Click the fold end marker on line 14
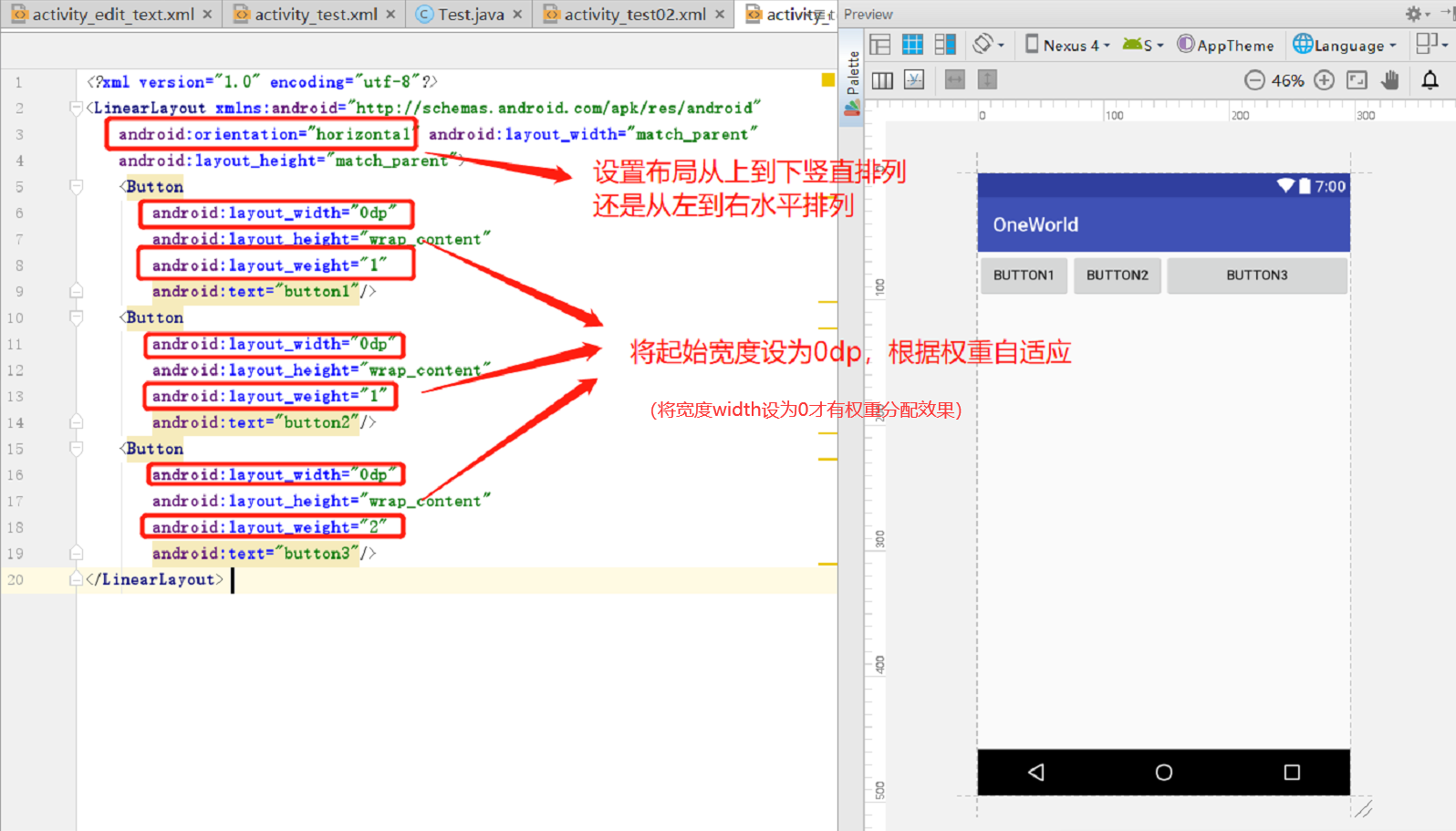1456x831 pixels. point(77,422)
